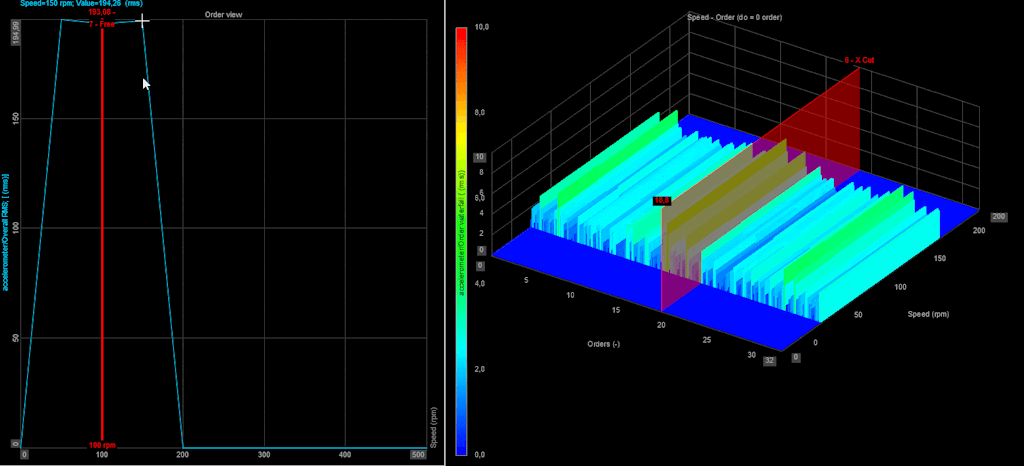This screenshot has height=466, width=1024.
Task: Click the 'Order view' graph title
Action: pos(224,14)
